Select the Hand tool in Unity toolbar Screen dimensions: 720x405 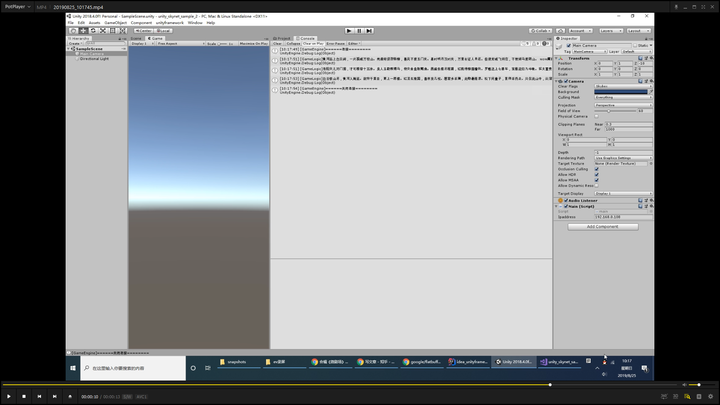73,30
